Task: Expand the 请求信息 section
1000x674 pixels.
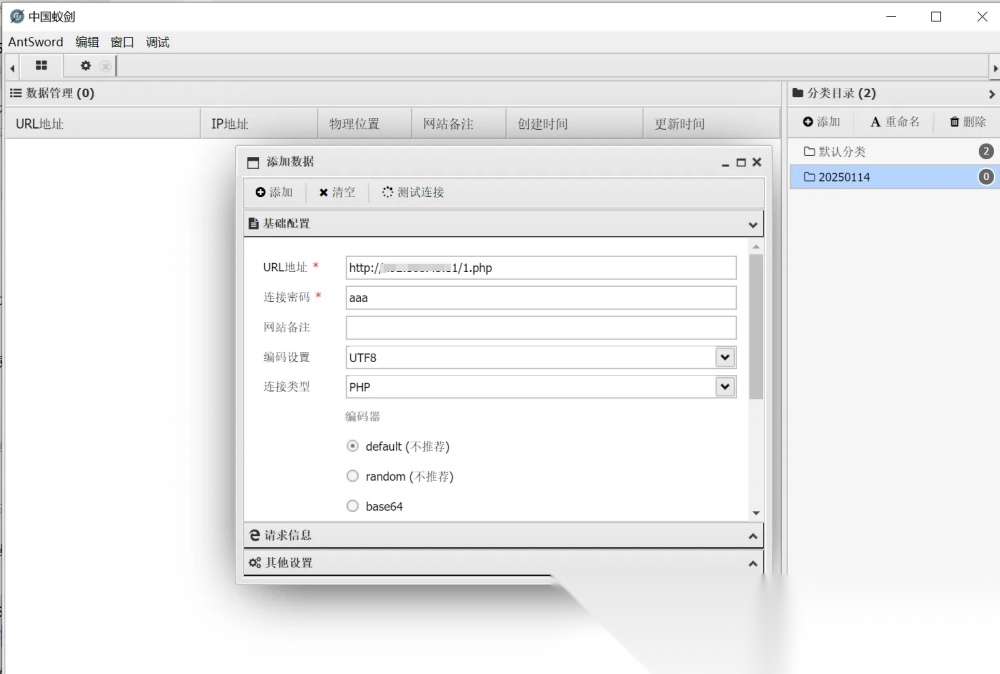Action: (x=753, y=536)
